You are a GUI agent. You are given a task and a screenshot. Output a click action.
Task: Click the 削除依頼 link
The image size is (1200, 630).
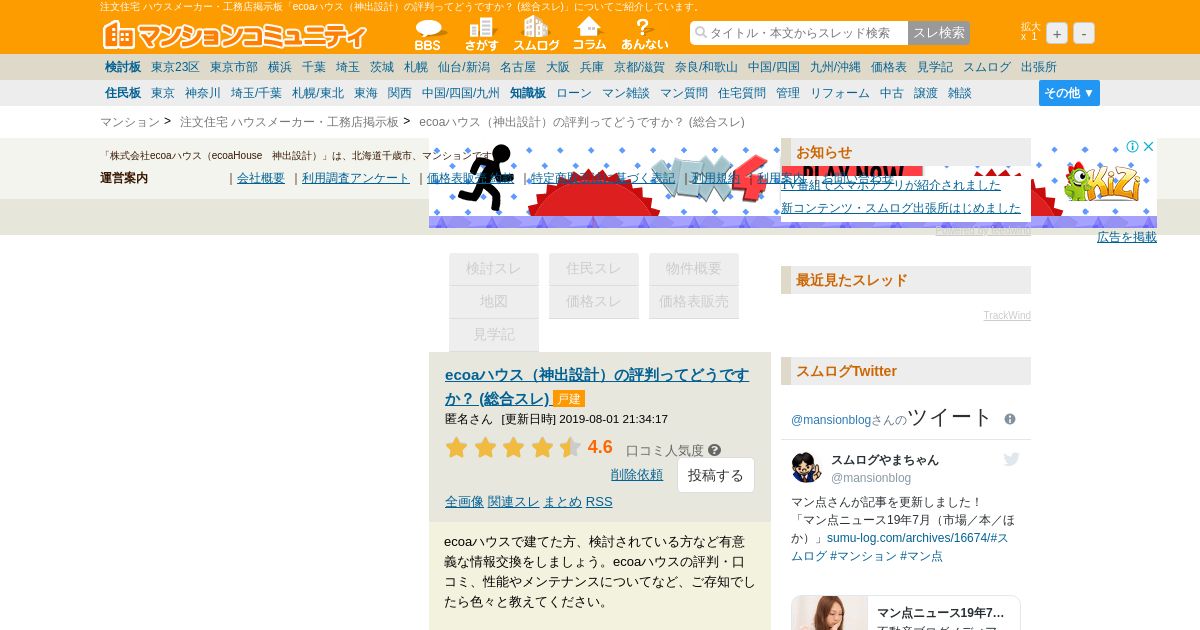tap(637, 474)
